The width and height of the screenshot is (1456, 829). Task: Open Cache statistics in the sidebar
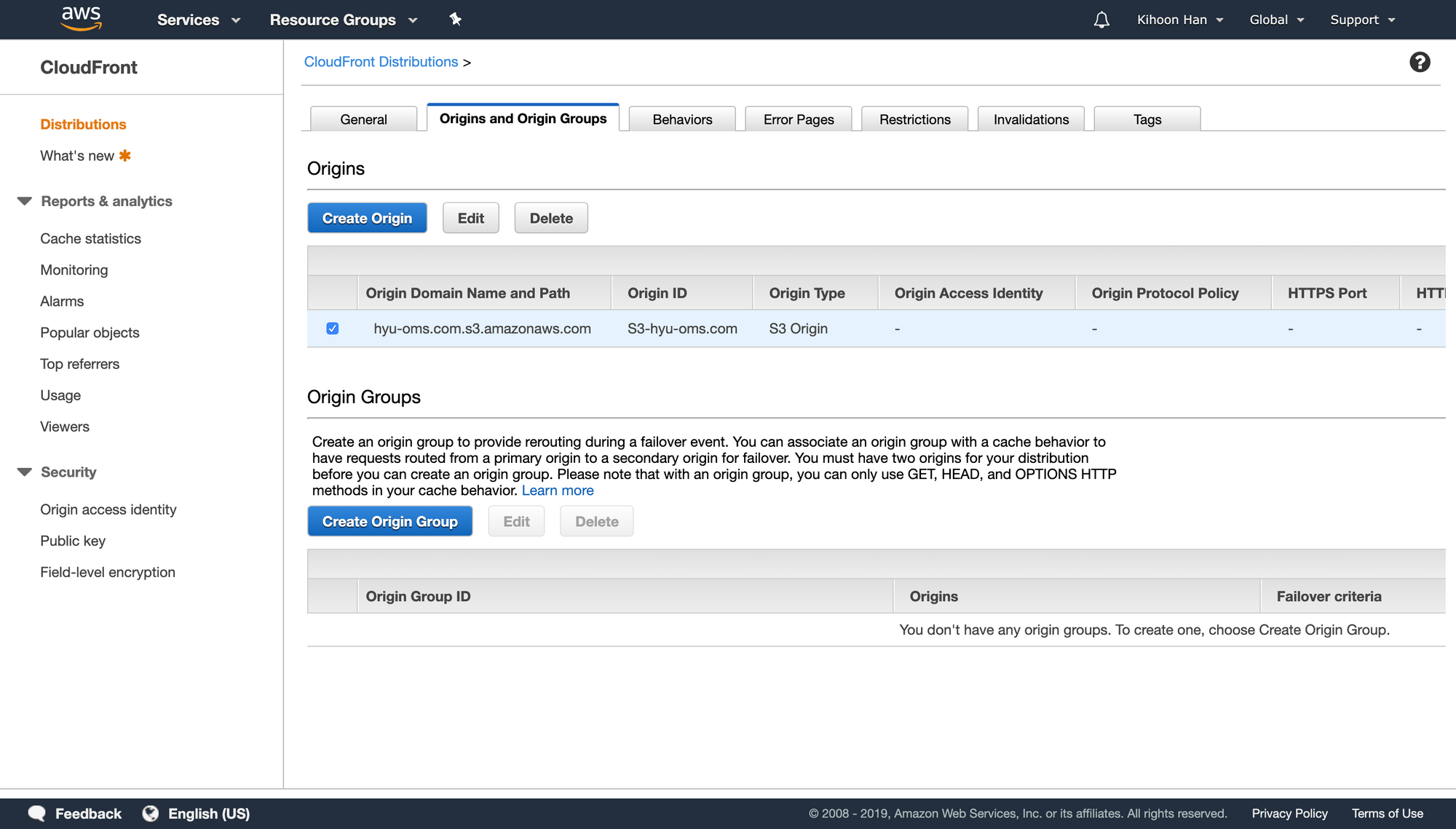90,238
